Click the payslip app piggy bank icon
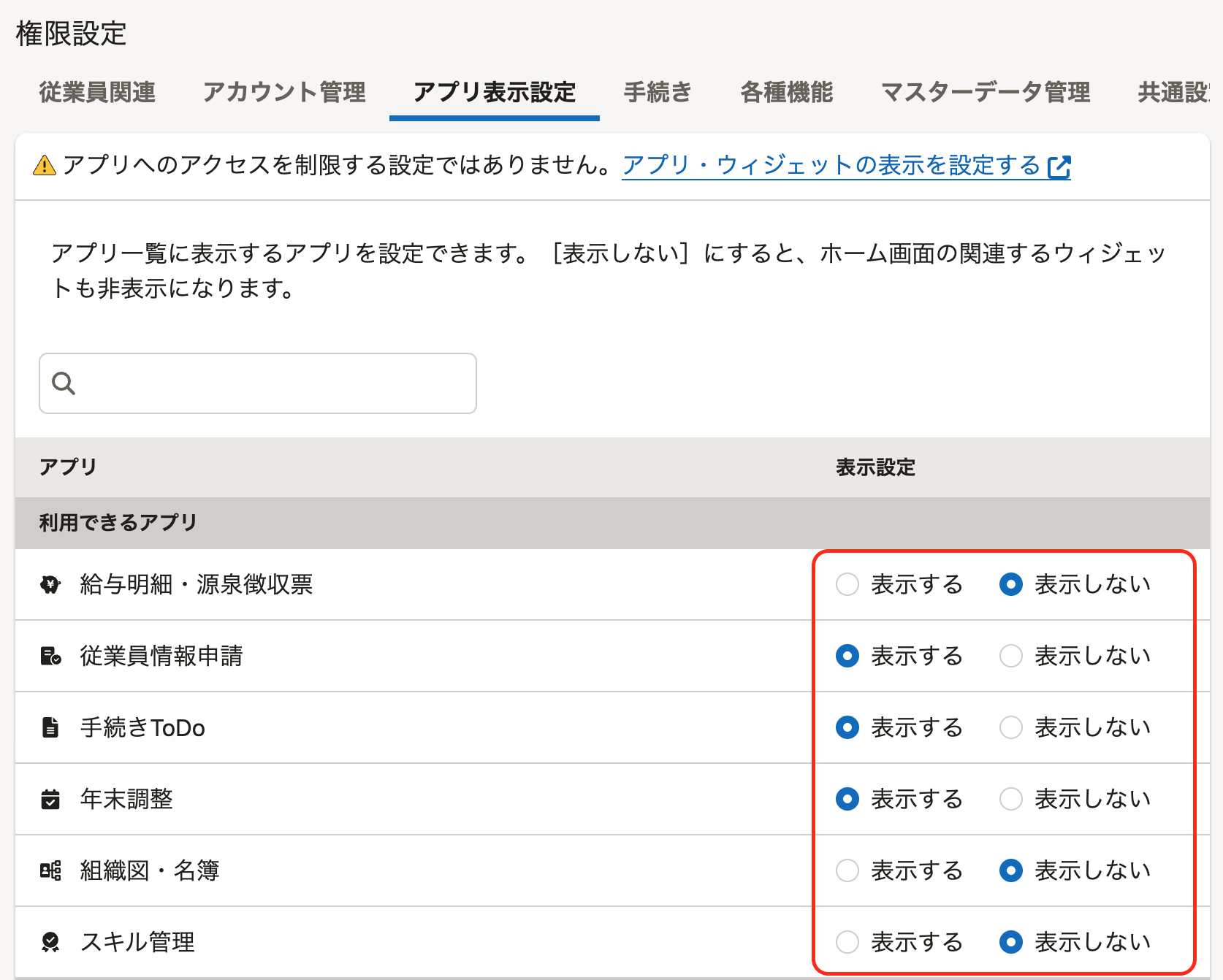 50,584
